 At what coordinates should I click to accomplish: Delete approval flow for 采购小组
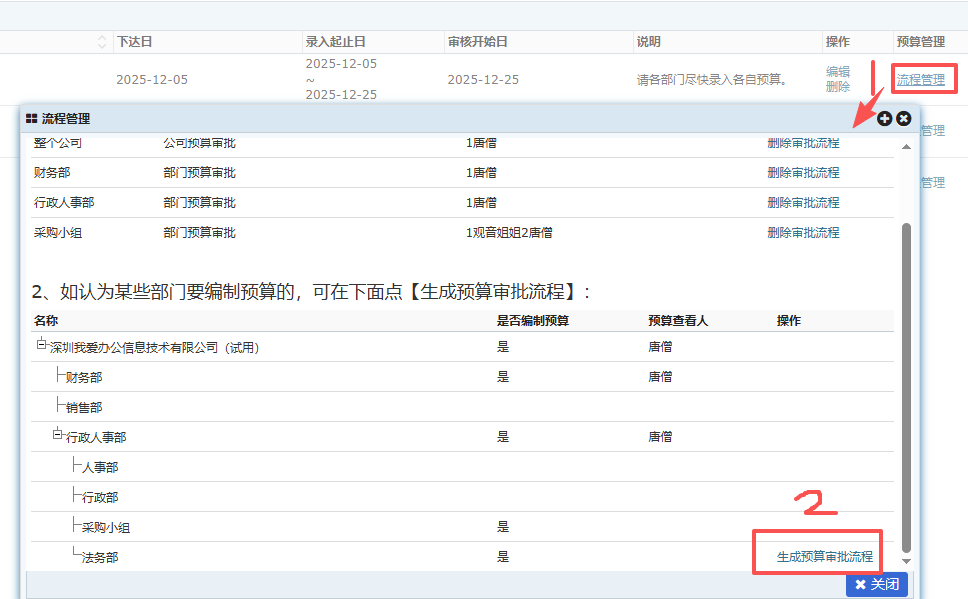(803, 233)
